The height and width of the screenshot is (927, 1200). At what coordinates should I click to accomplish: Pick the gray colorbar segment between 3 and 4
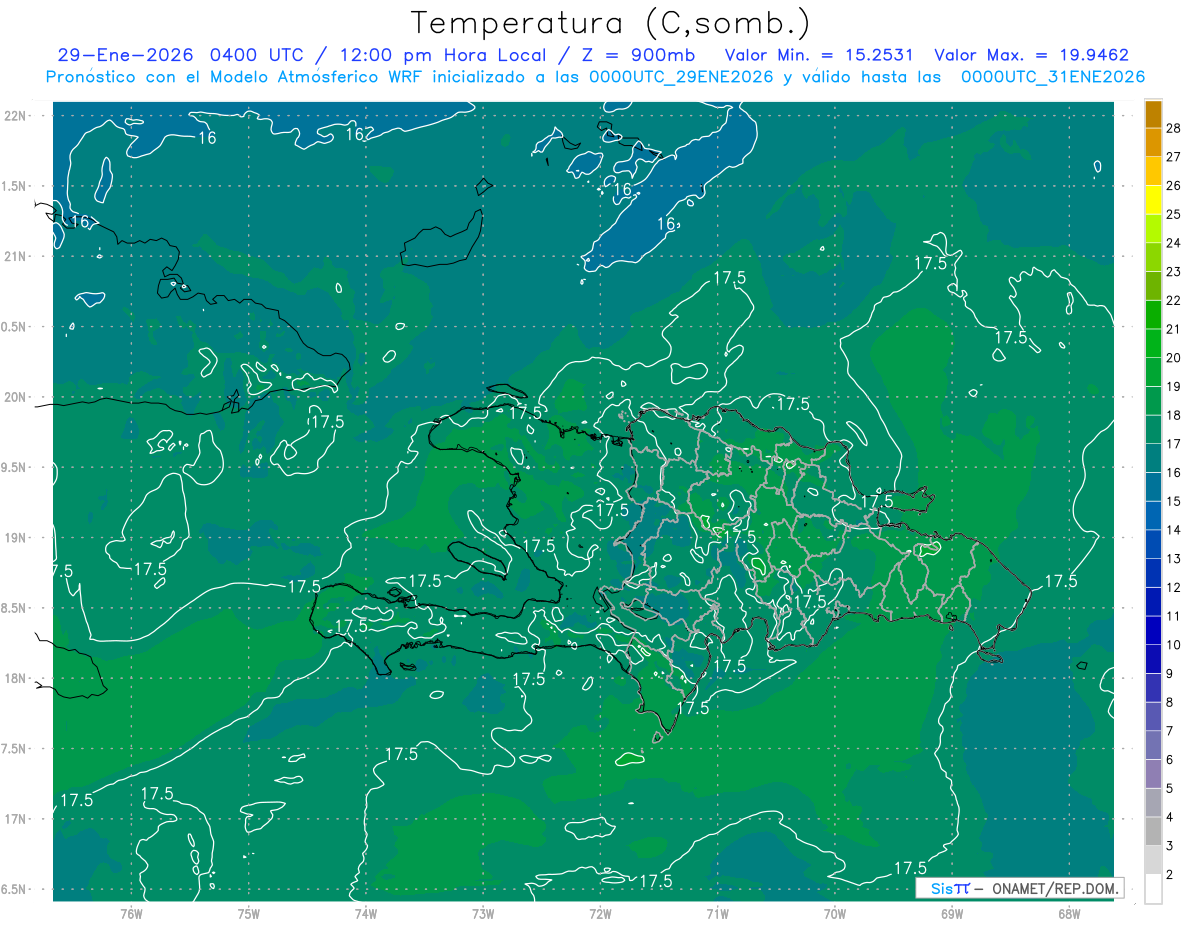[1154, 832]
